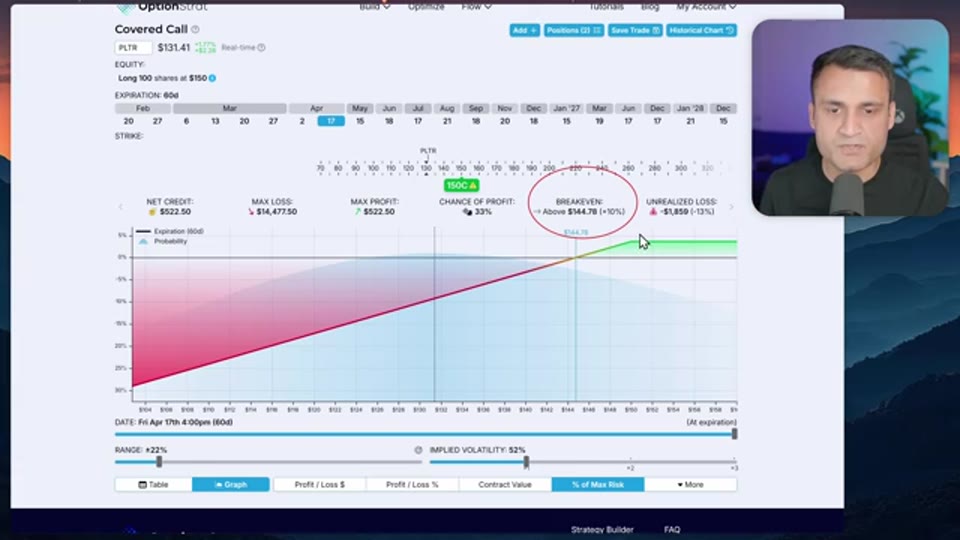
Task: Open Positions (2) panel
Action: point(574,30)
